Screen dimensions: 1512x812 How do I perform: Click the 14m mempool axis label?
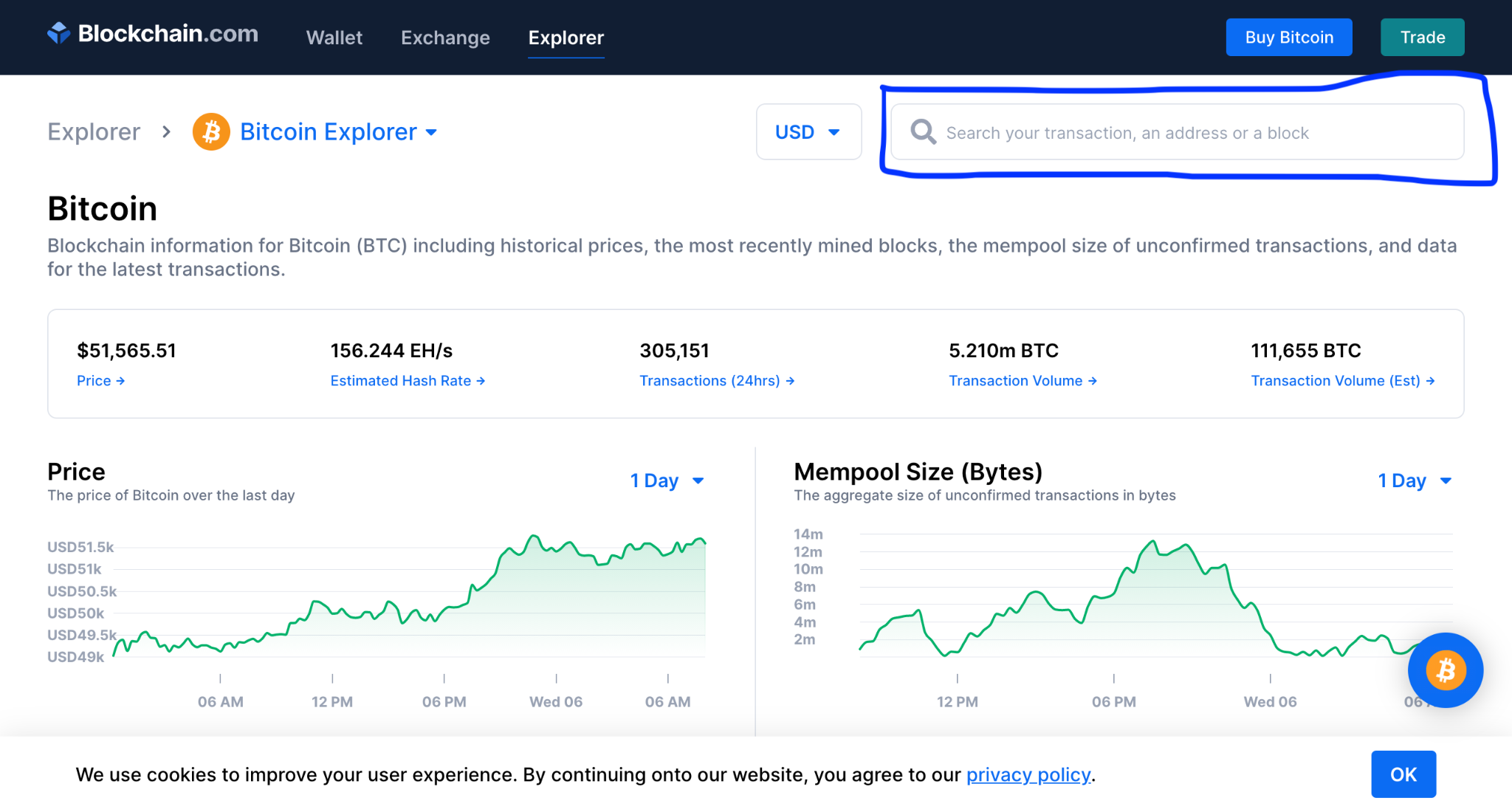tap(808, 534)
